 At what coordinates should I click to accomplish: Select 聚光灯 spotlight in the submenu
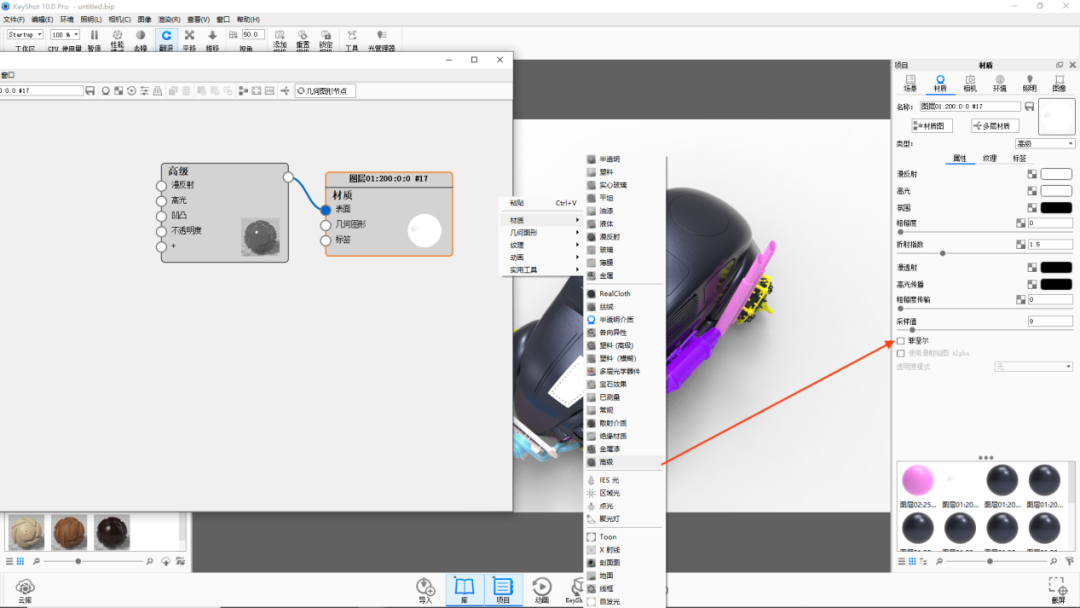[624, 519]
